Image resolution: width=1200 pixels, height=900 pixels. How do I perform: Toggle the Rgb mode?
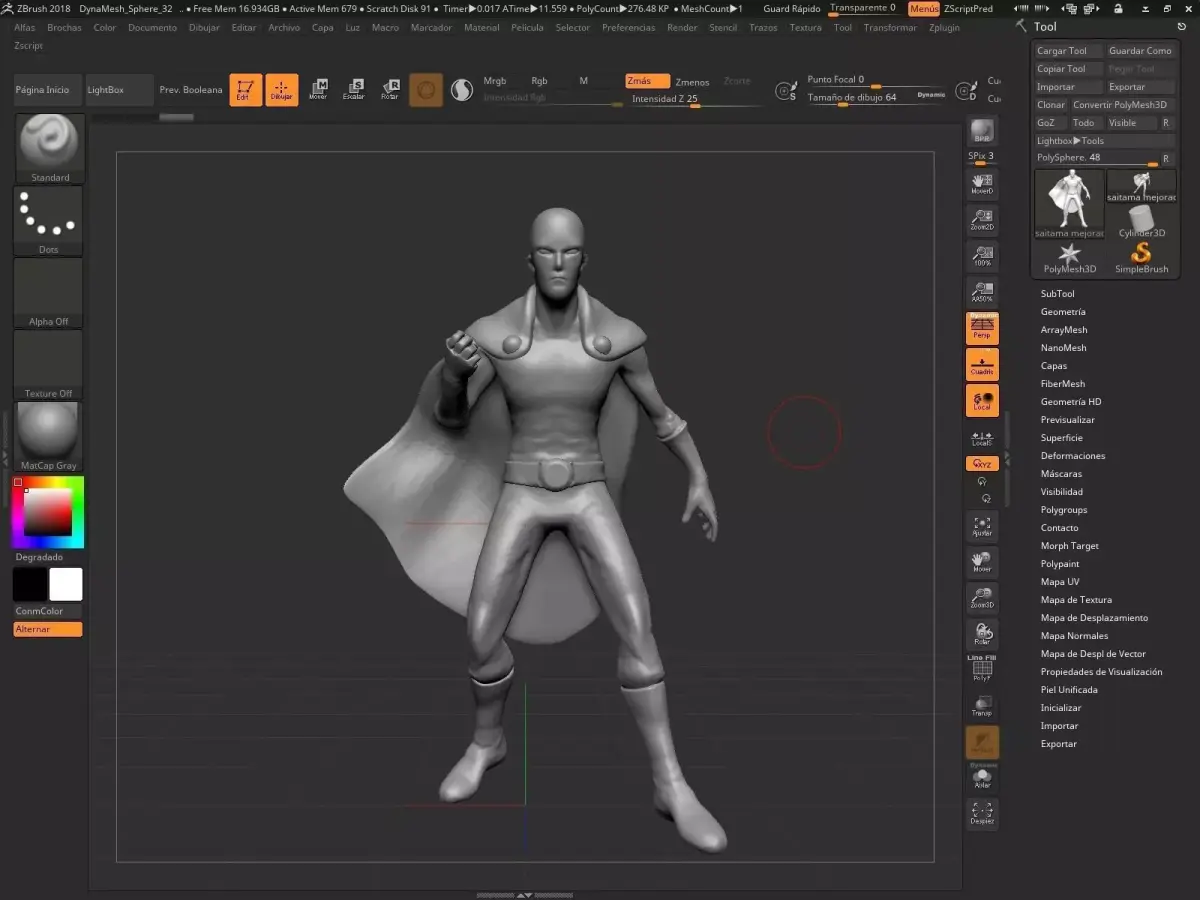(x=539, y=81)
